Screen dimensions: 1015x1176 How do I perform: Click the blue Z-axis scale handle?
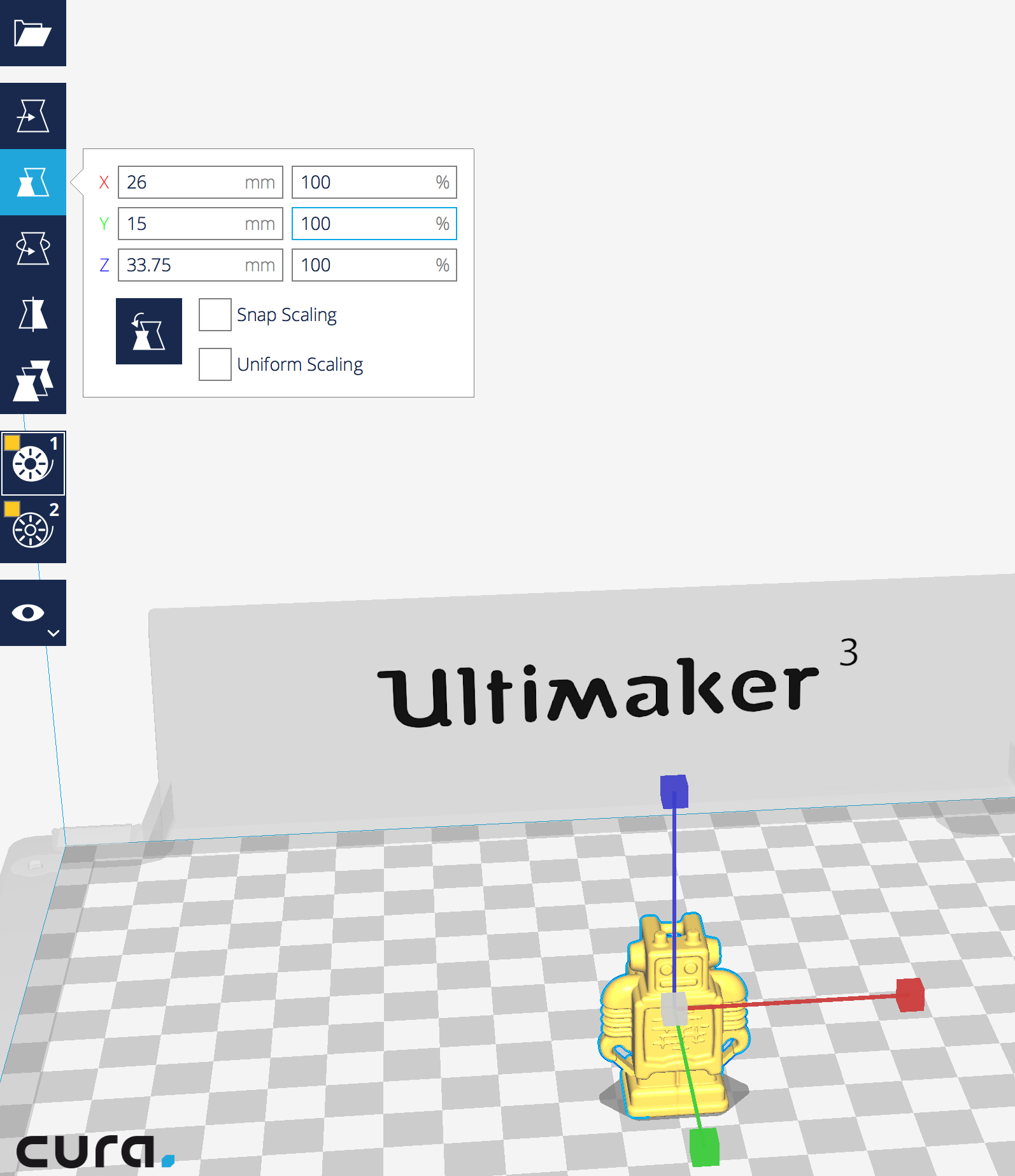click(674, 791)
